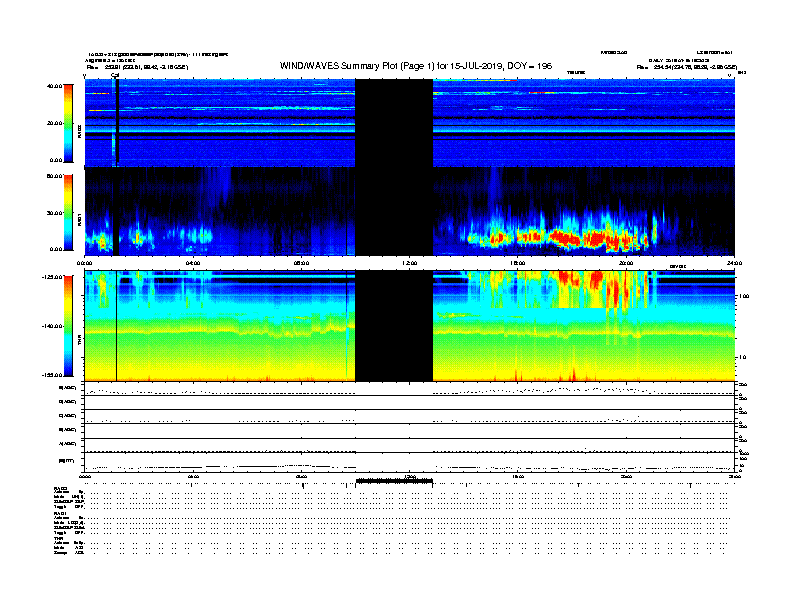Screen dimensions: 792x612
Task: Click the red emission patch in TNR spectrogram
Action: coord(597,279)
